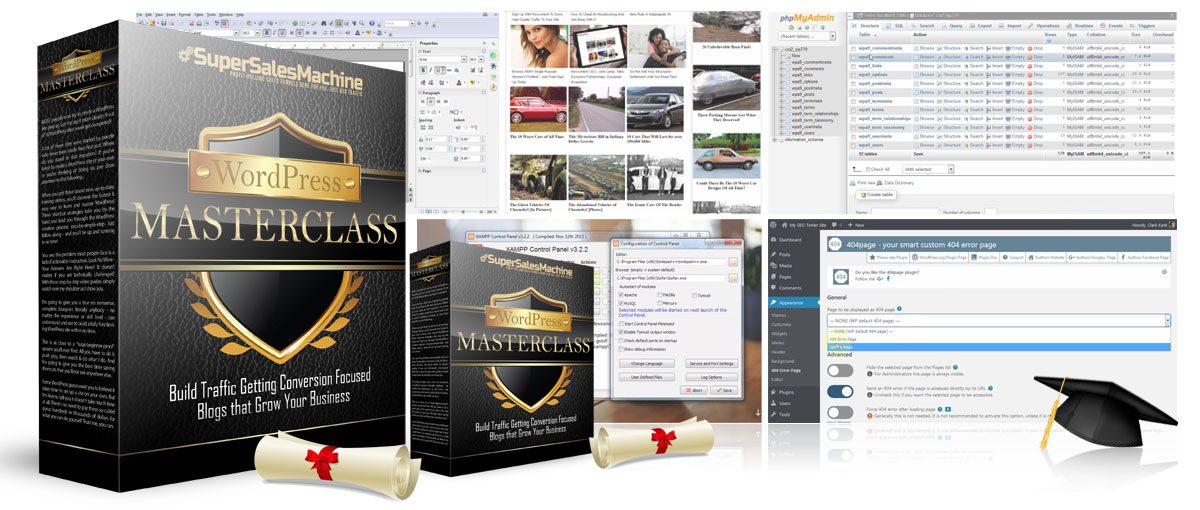Open 'WordPress.org Plugin Page' link
The height and width of the screenshot is (510, 1200).
pos(939,257)
